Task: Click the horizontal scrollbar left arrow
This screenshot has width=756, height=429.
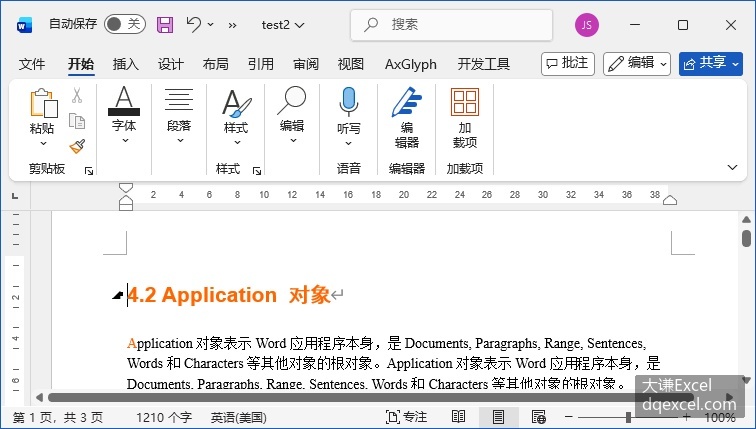Action: click(39, 398)
